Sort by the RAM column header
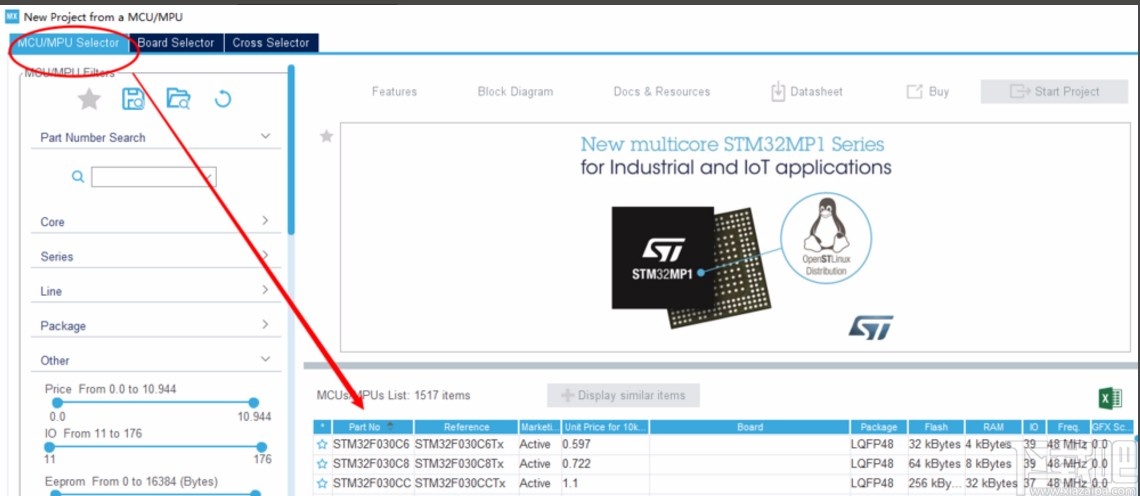 pyautogui.click(x=993, y=427)
